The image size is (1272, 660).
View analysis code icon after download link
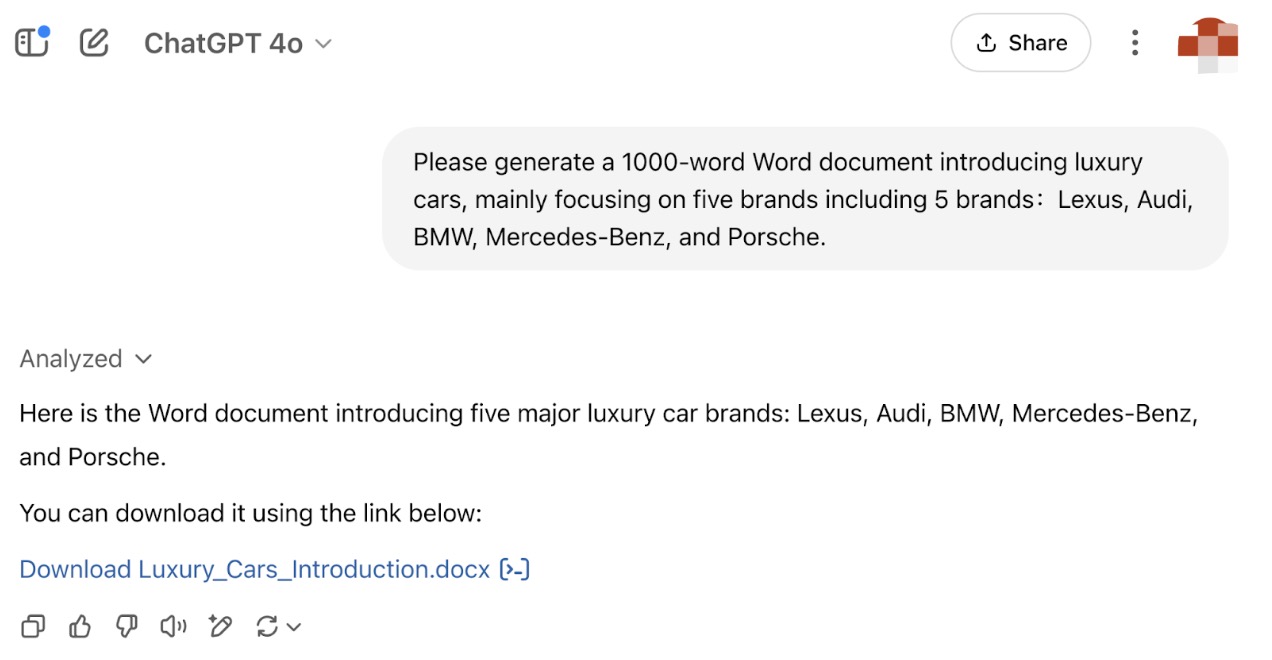[x=514, y=569]
